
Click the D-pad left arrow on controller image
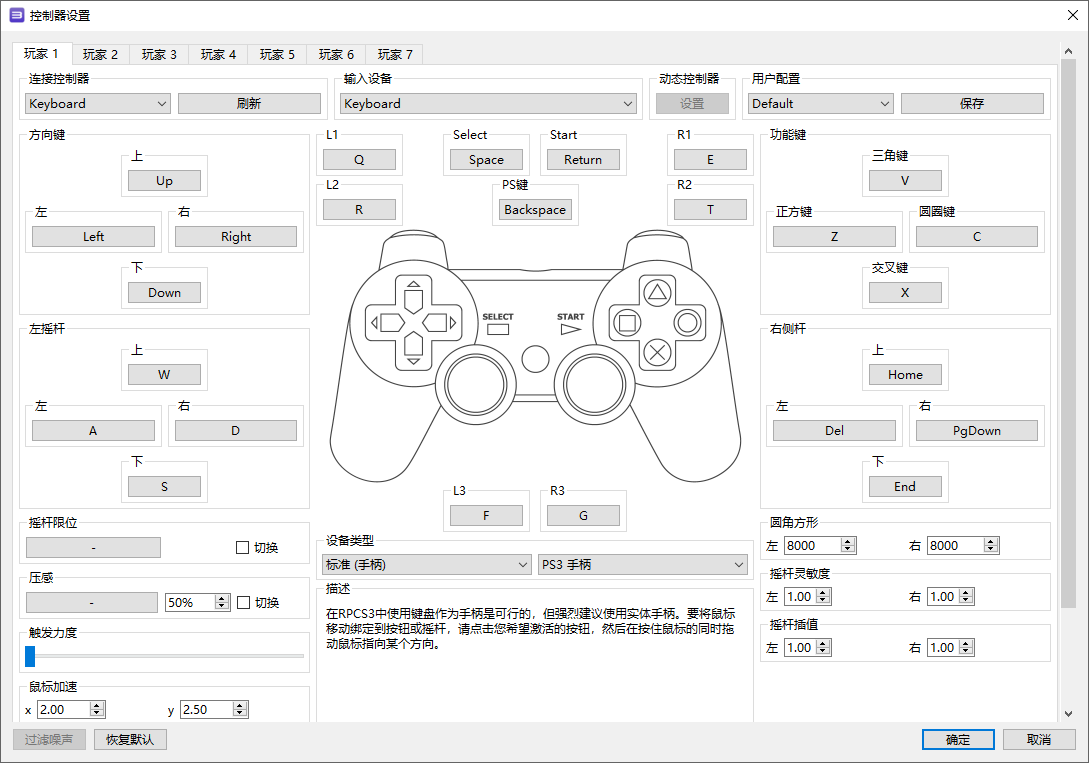coord(388,323)
